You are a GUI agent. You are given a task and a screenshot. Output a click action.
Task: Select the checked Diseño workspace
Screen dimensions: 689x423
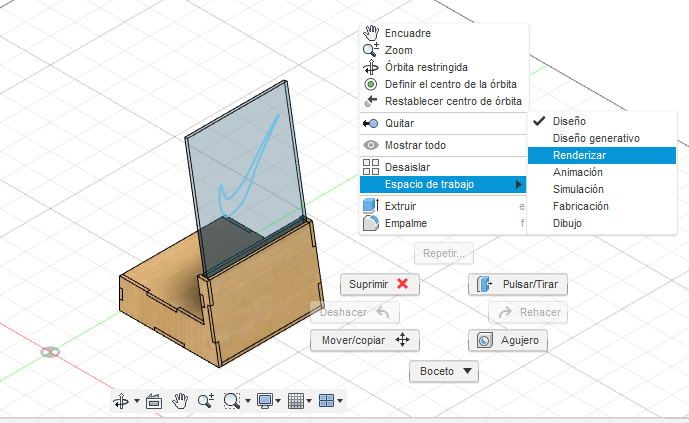click(x=602, y=121)
